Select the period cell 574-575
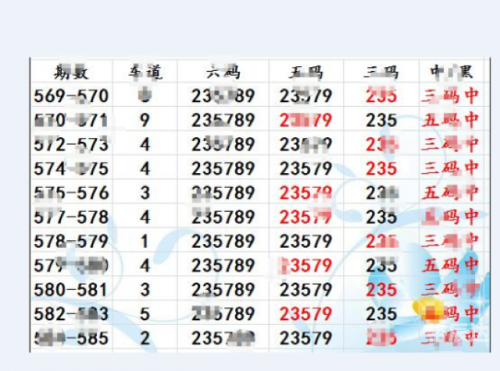500x371 pixels. click(71, 168)
